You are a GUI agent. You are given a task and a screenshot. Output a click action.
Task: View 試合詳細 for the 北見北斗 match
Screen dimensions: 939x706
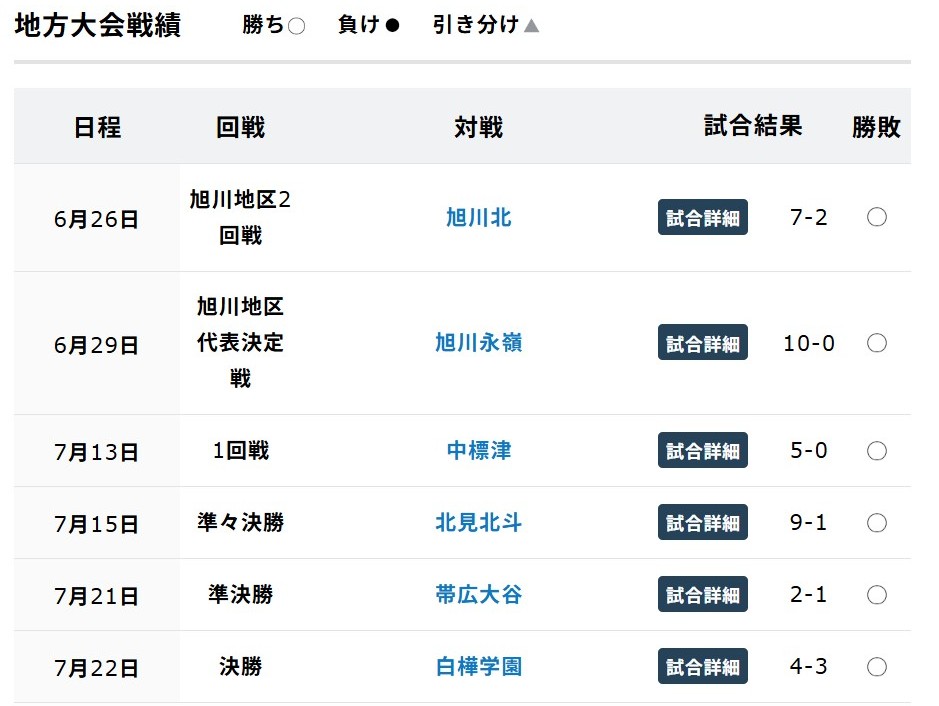click(702, 522)
